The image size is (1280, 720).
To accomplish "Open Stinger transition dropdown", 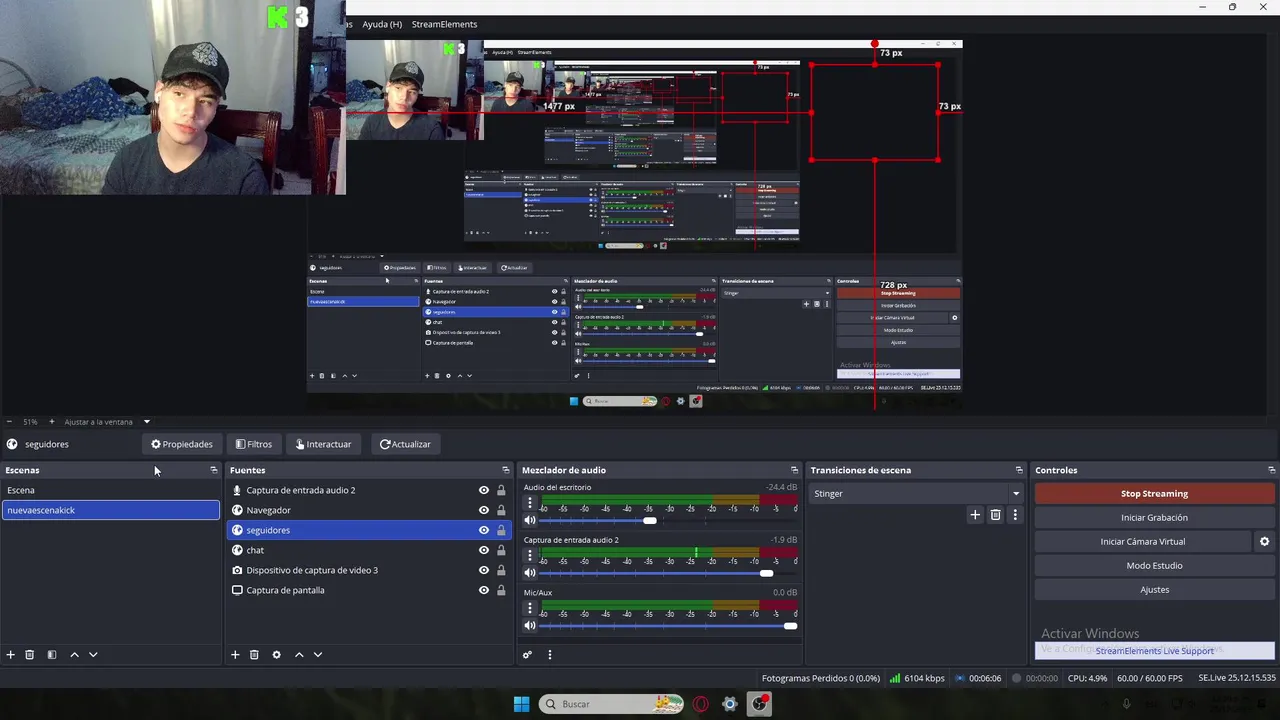I will pyautogui.click(x=916, y=493).
